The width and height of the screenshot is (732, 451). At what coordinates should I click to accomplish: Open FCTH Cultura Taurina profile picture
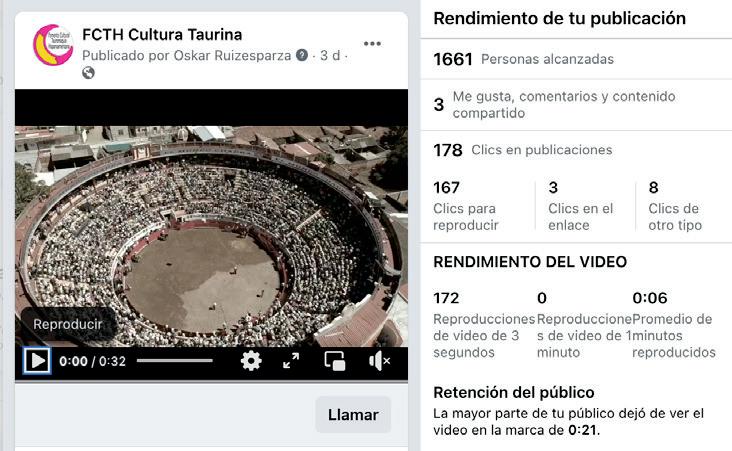tap(53, 45)
